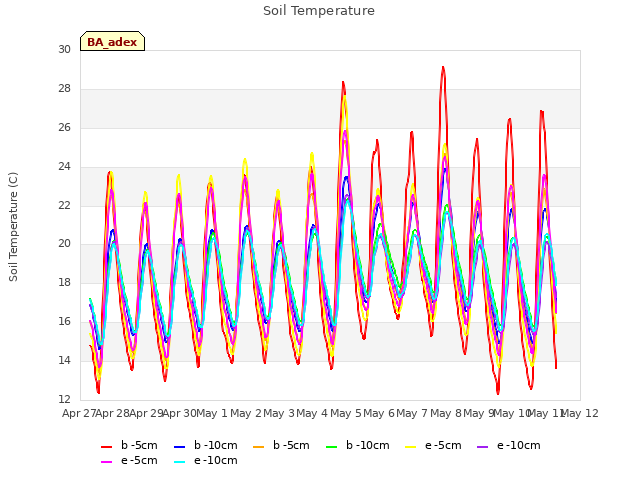Click the x-axis date label May 12
Screen dimensions: 640x480
[x=580, y=414]
